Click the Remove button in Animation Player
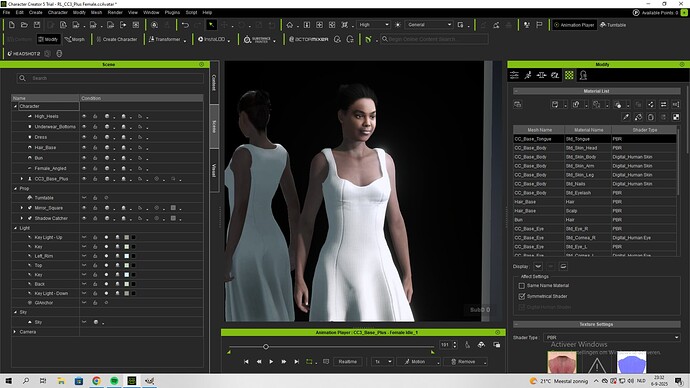 466,362
